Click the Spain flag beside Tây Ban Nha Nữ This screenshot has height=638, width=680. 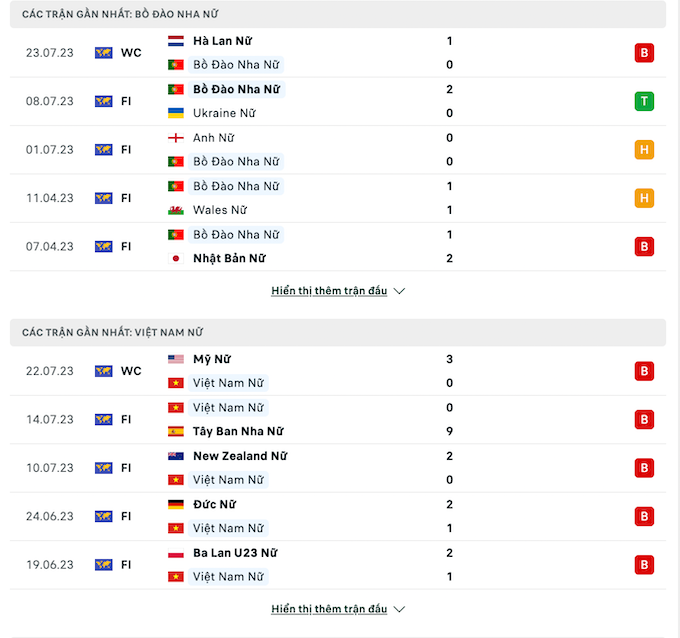click(x=176, y=432)
